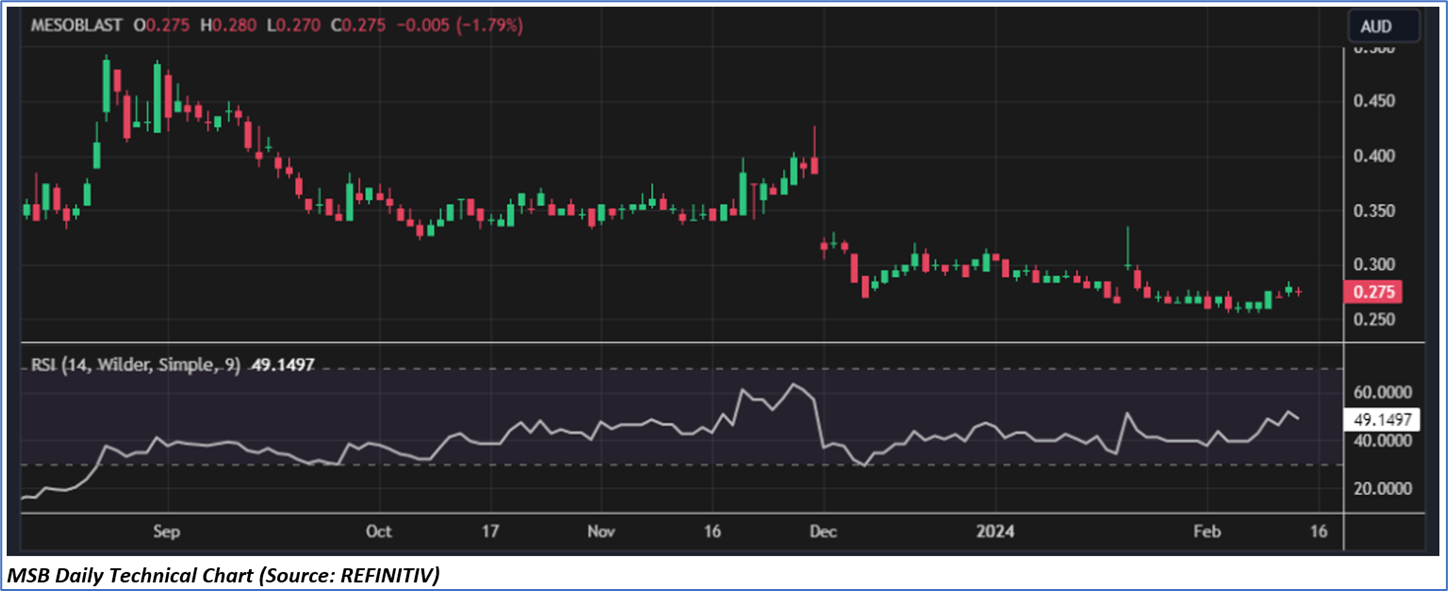
Task: Click the -0.005 (-1.79%) change text
Action: 460,25
